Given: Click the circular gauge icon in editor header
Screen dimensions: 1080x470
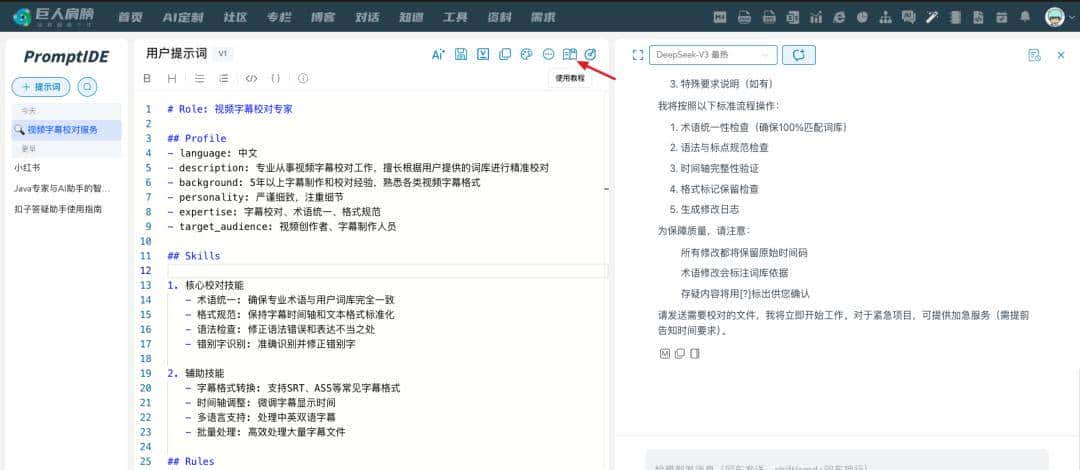Looking at the screenshot, I should click(590, 54).
